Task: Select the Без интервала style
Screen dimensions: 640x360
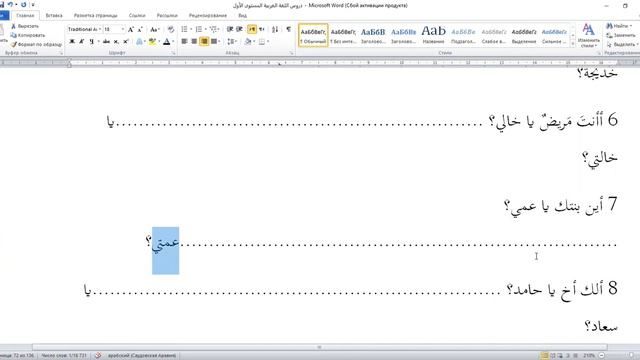Action: point(343,35)
